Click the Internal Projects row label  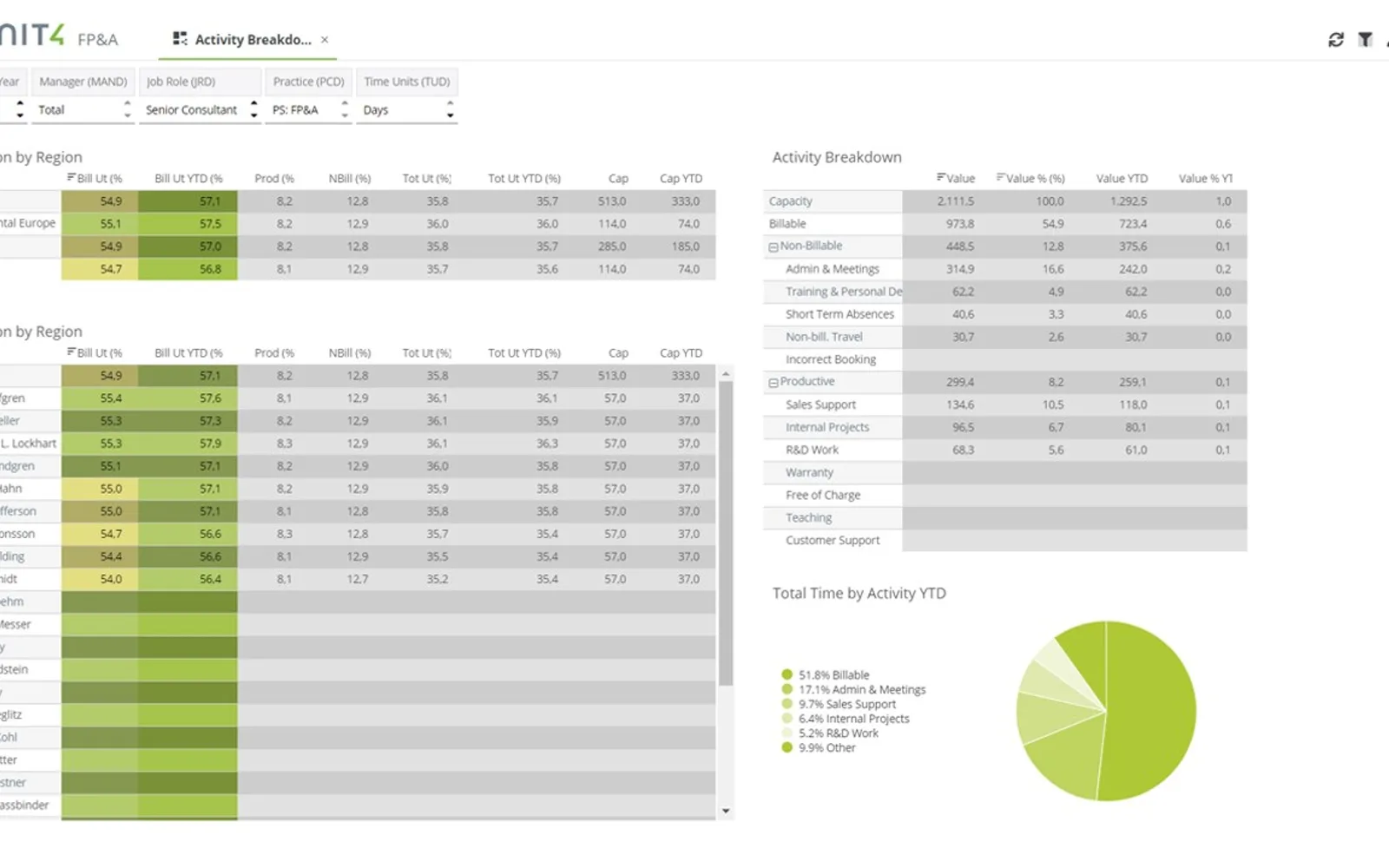(x=827, y=427)
